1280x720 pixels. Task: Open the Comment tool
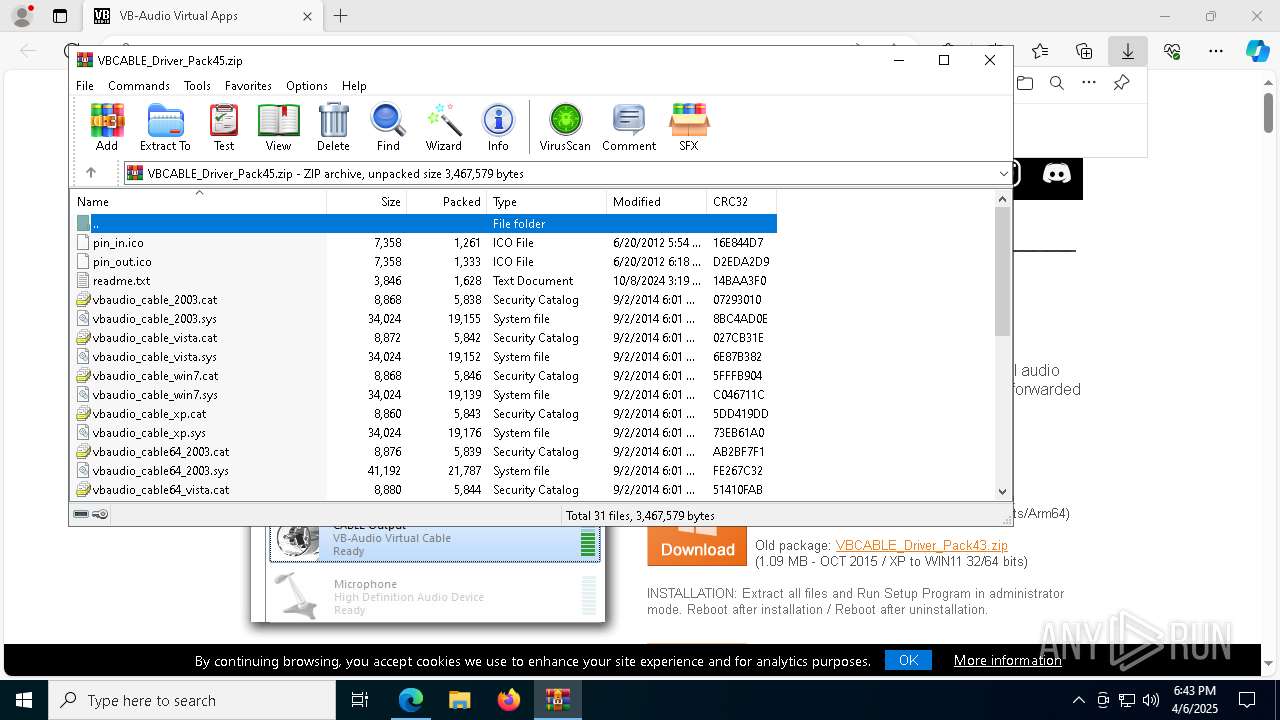pyautogui.click(x=629, y=127)
